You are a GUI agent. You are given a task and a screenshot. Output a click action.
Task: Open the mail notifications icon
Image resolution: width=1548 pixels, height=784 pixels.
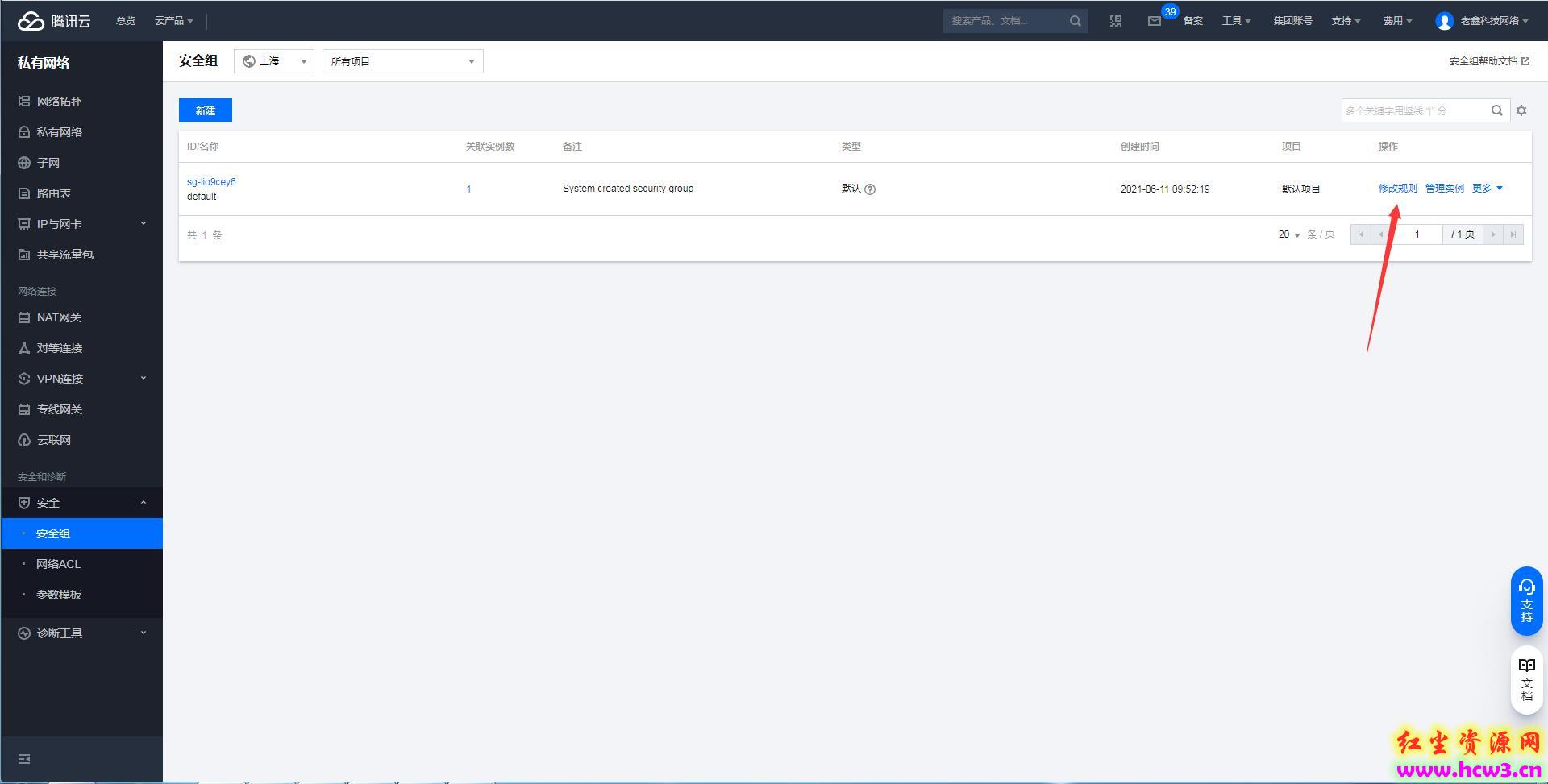pyautogui.click(x=1154, y=21)
